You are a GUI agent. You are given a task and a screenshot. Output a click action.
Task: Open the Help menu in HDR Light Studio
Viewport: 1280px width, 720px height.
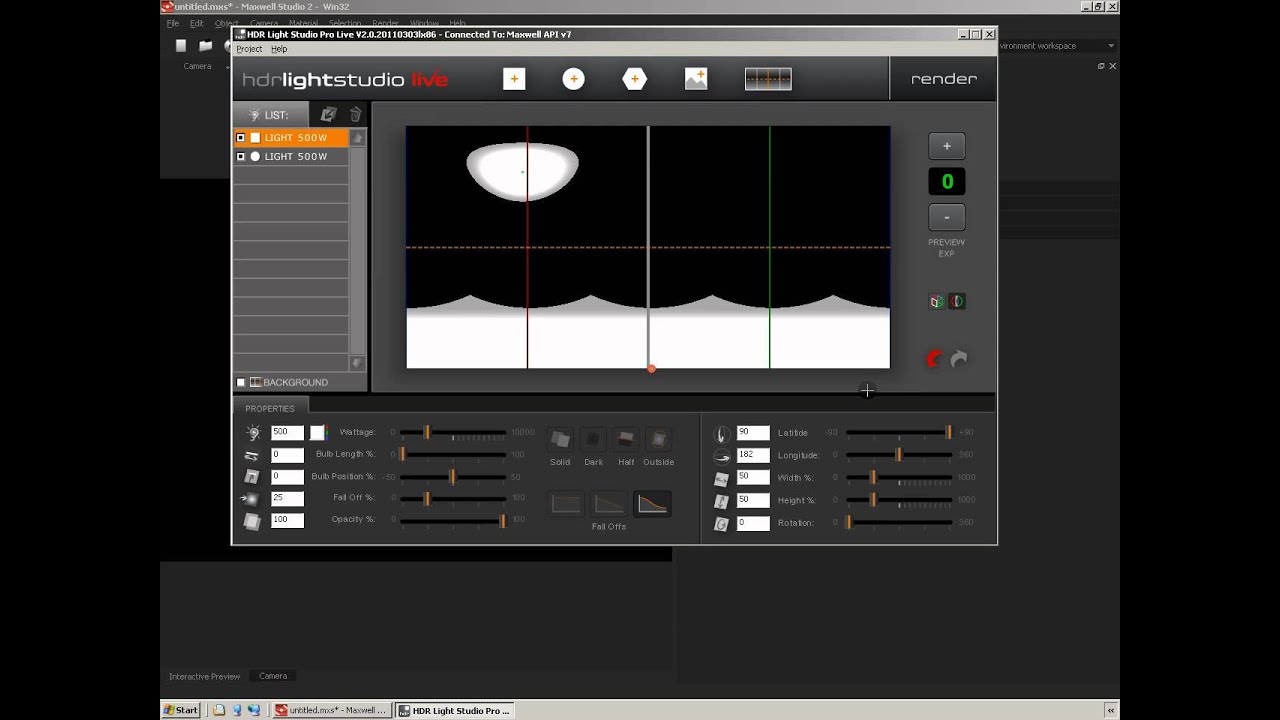click(279, 49)
